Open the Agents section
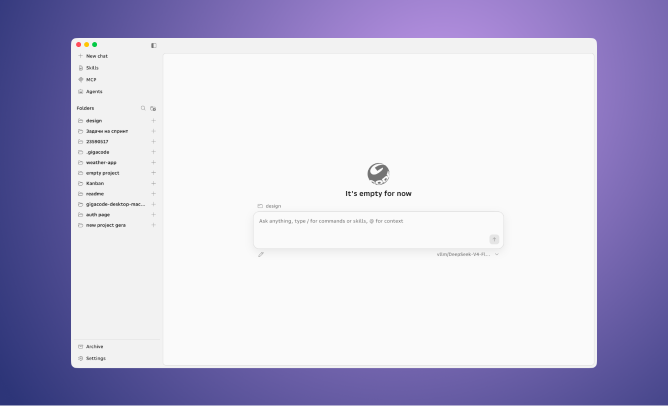 click(90, 92)
